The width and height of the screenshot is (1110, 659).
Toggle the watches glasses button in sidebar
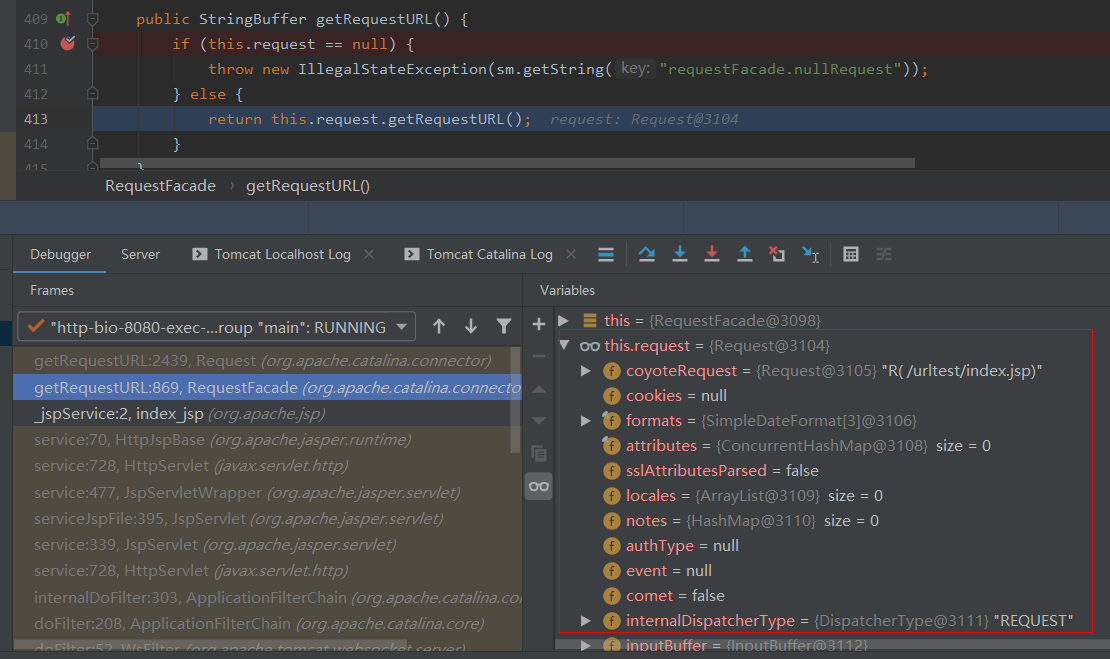[x=539, y=486]
